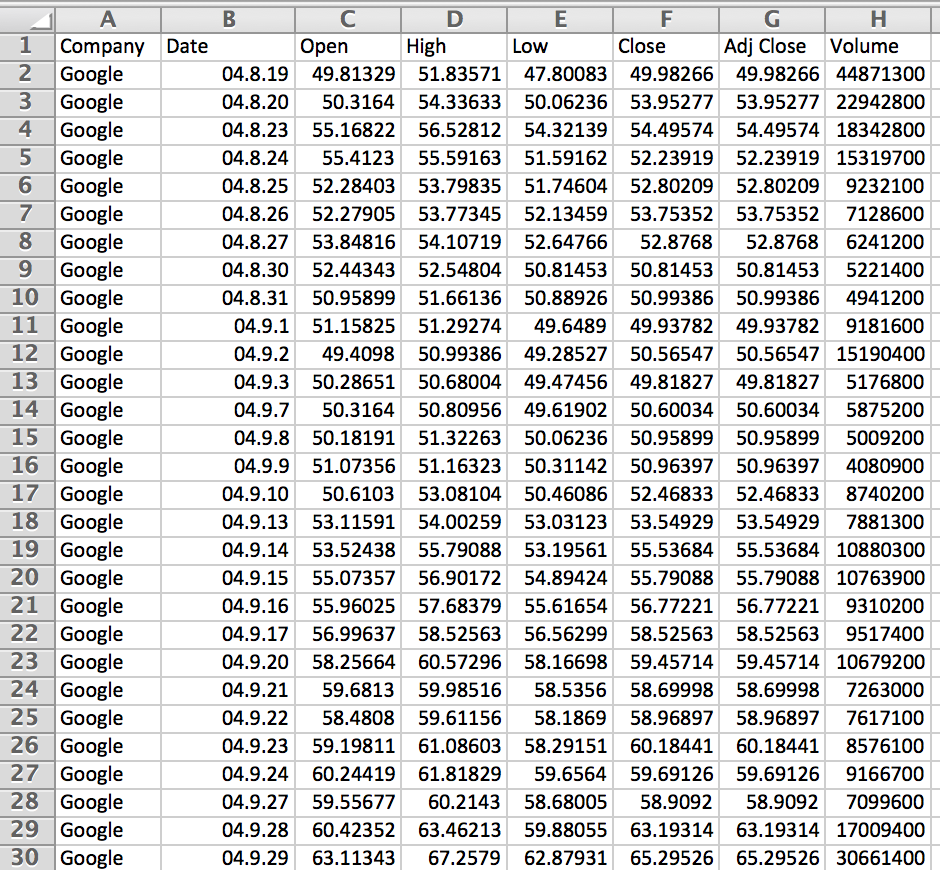Select High value 53.77345
Image resolution: width=940 pixels, height=870 pixels.
coord(454,214)
